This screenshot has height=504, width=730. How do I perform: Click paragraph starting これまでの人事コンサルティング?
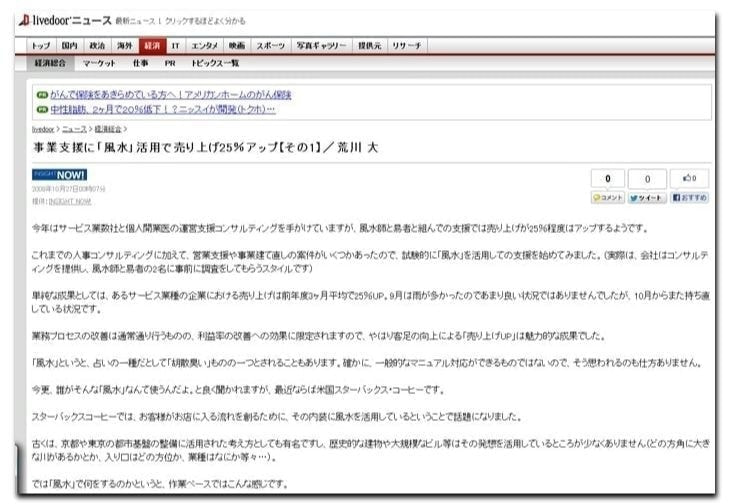pyautogui.click(x=370, y=262)
